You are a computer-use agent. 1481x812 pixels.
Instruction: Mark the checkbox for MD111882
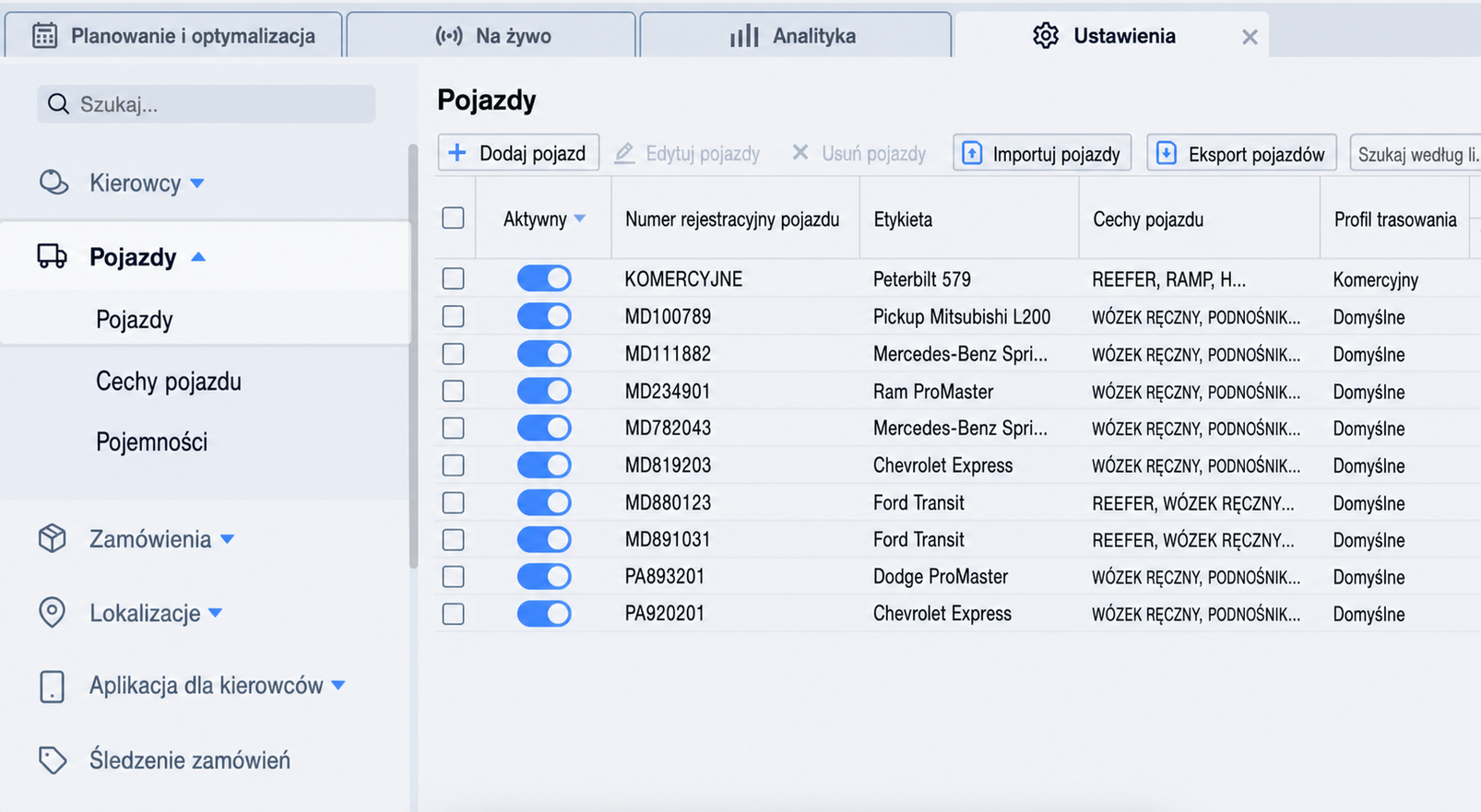pos(453,354)
